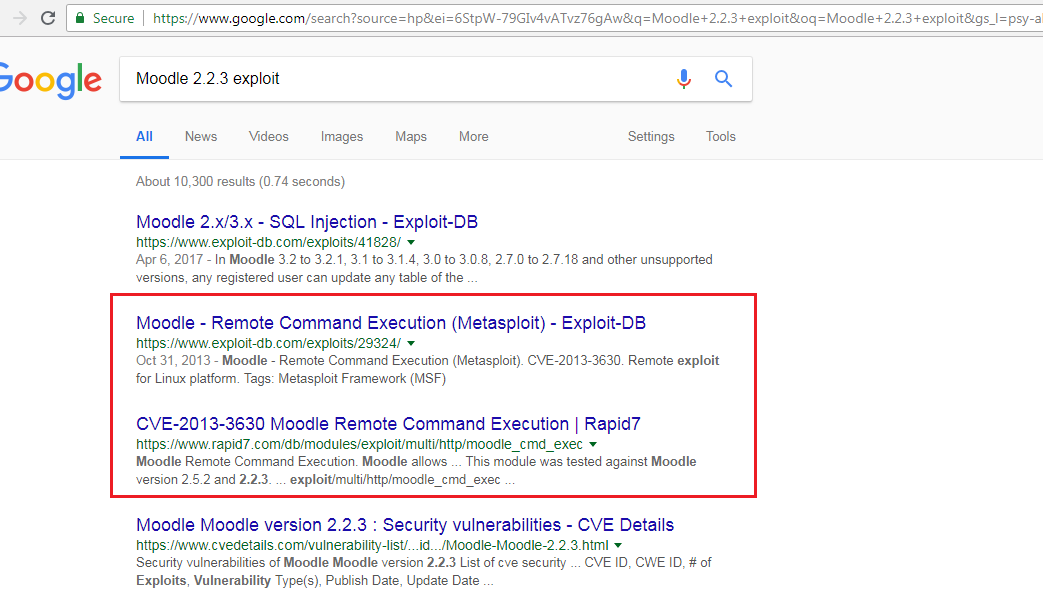
Task: Expand the arrow beside the rapid7.com URL
Action: [593, 445]
